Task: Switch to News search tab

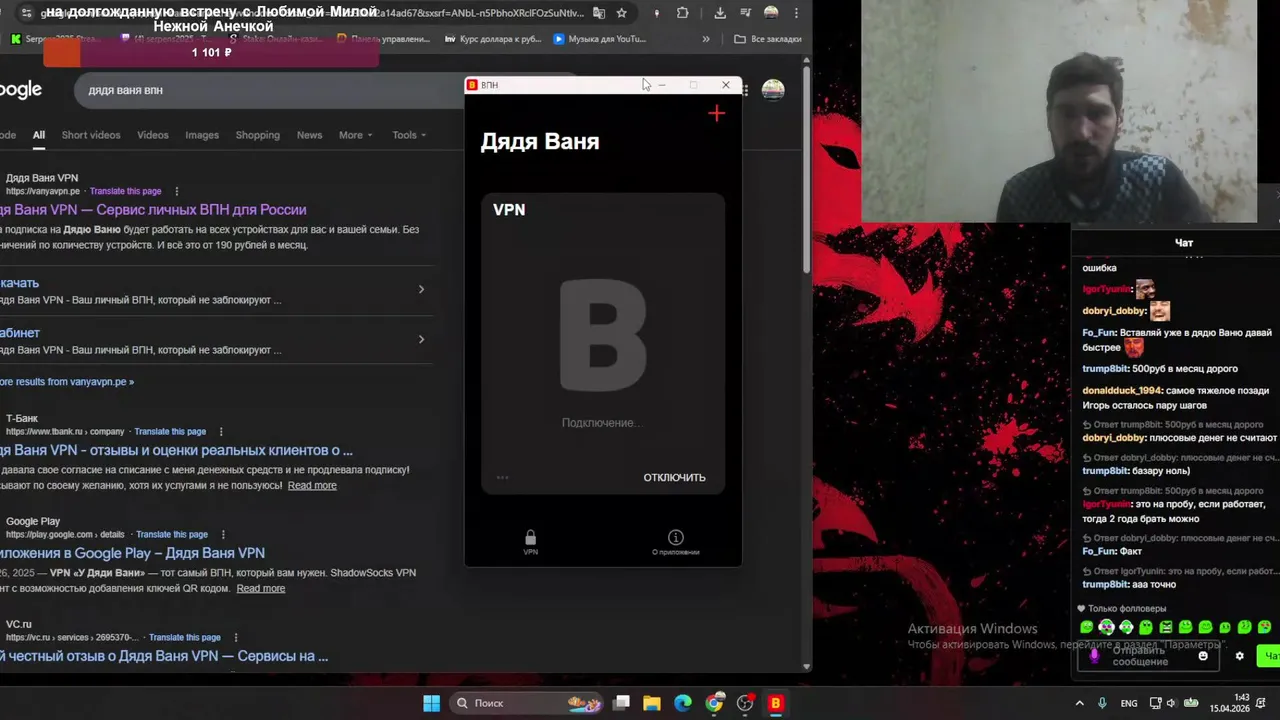Action: click(309, 135)
